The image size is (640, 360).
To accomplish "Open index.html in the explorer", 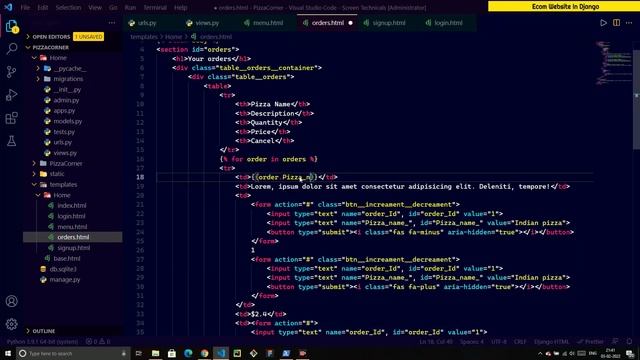I will 71,206.
